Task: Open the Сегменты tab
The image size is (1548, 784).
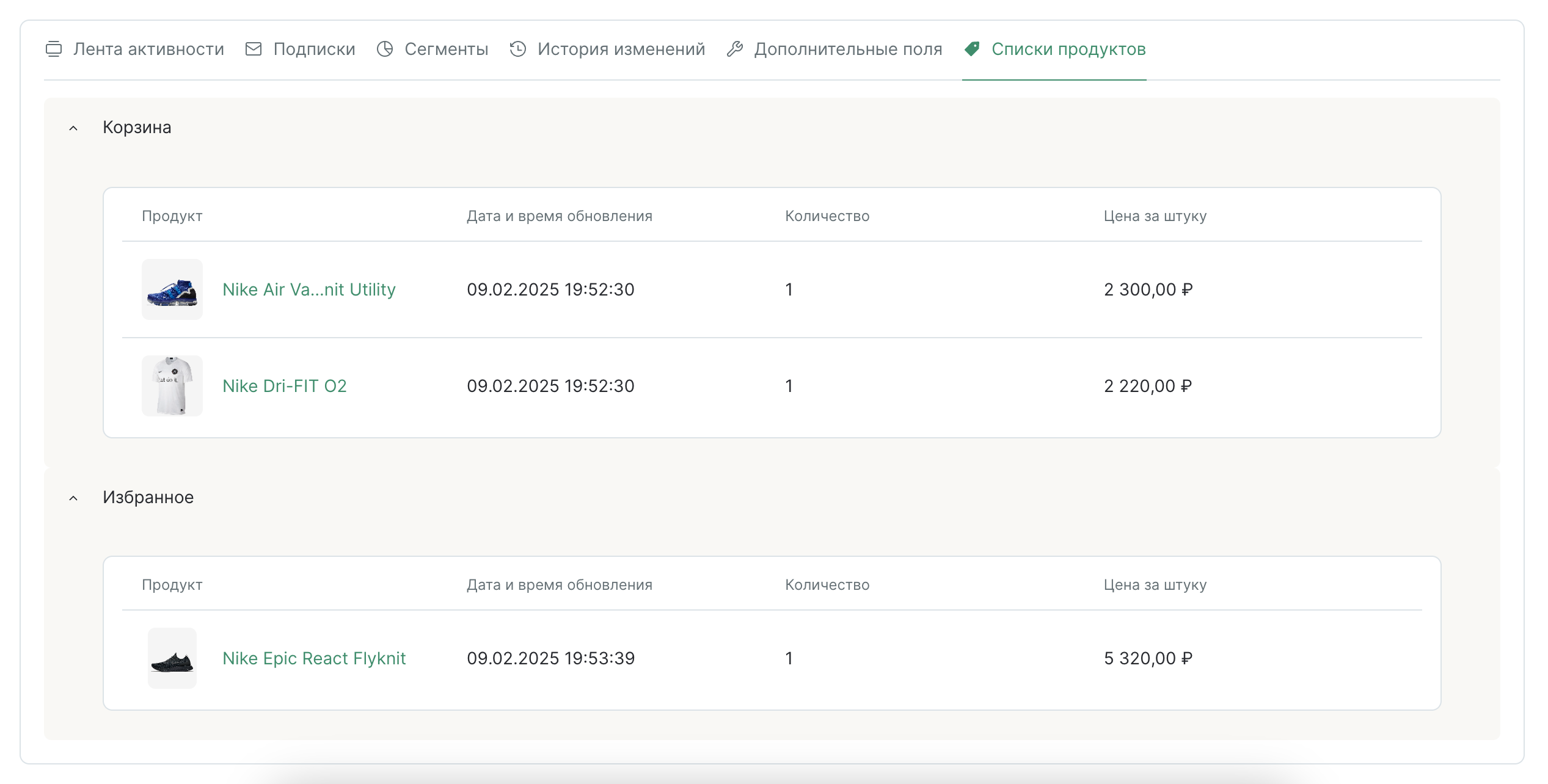Action: pos(433,49)
